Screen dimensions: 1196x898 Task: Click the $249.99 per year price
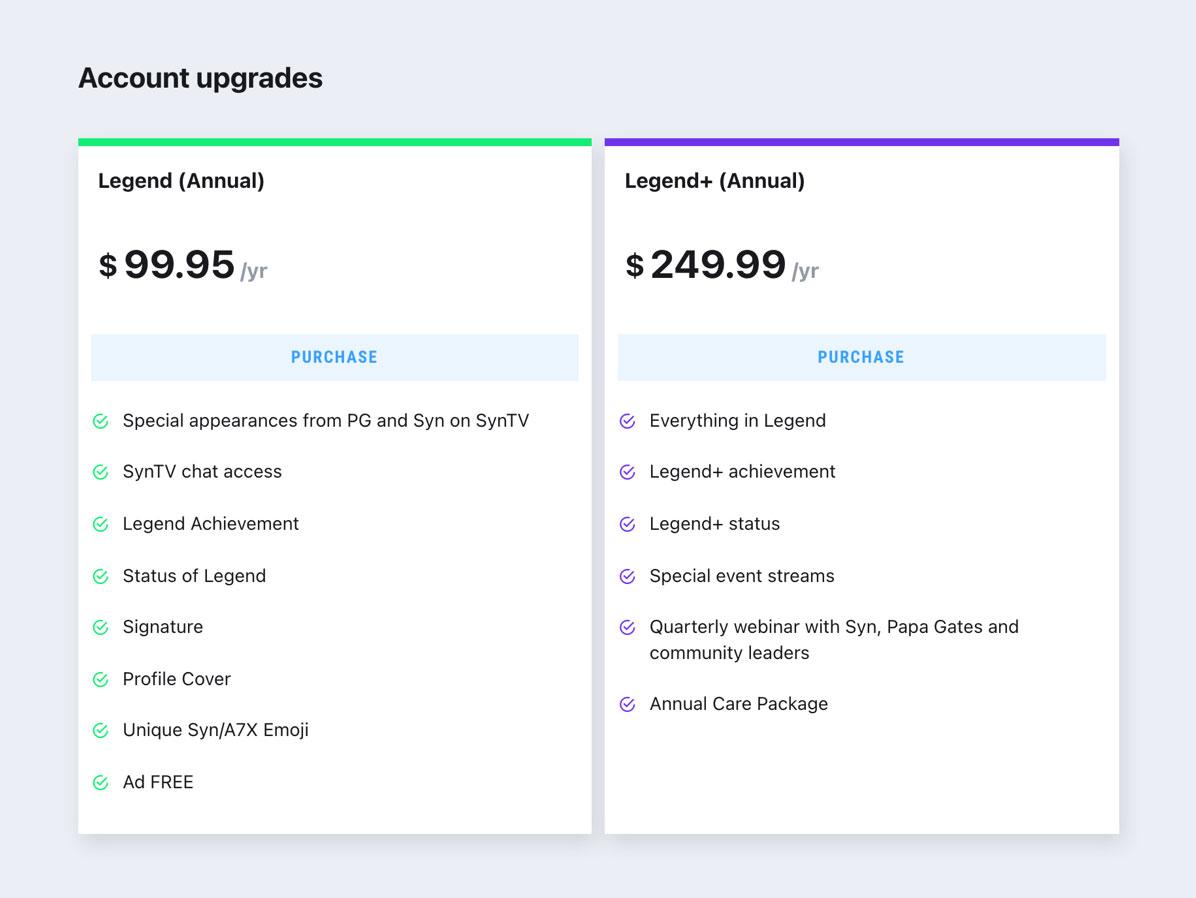[x=721, y=265]
